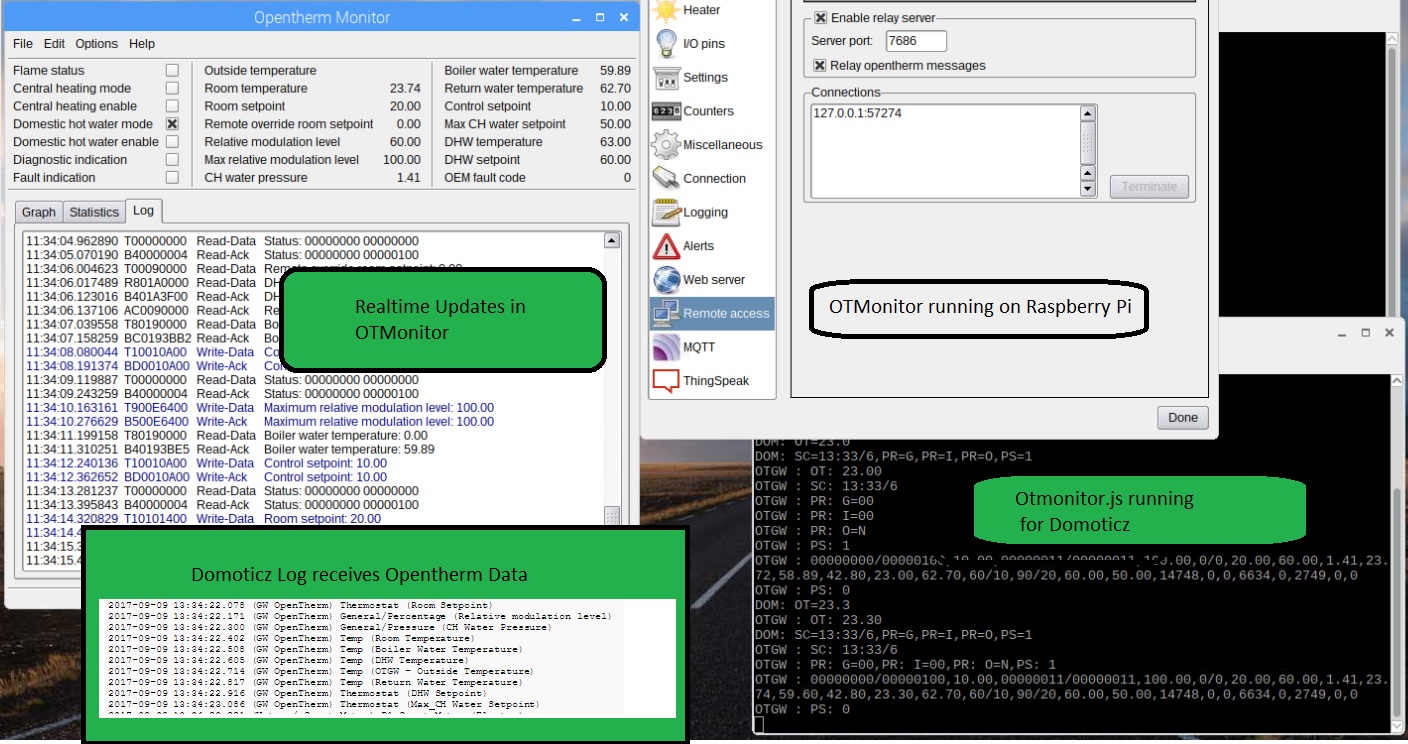Minimize the terminal window
This screenshot has width=1408, height=744.
(1342, 333)
